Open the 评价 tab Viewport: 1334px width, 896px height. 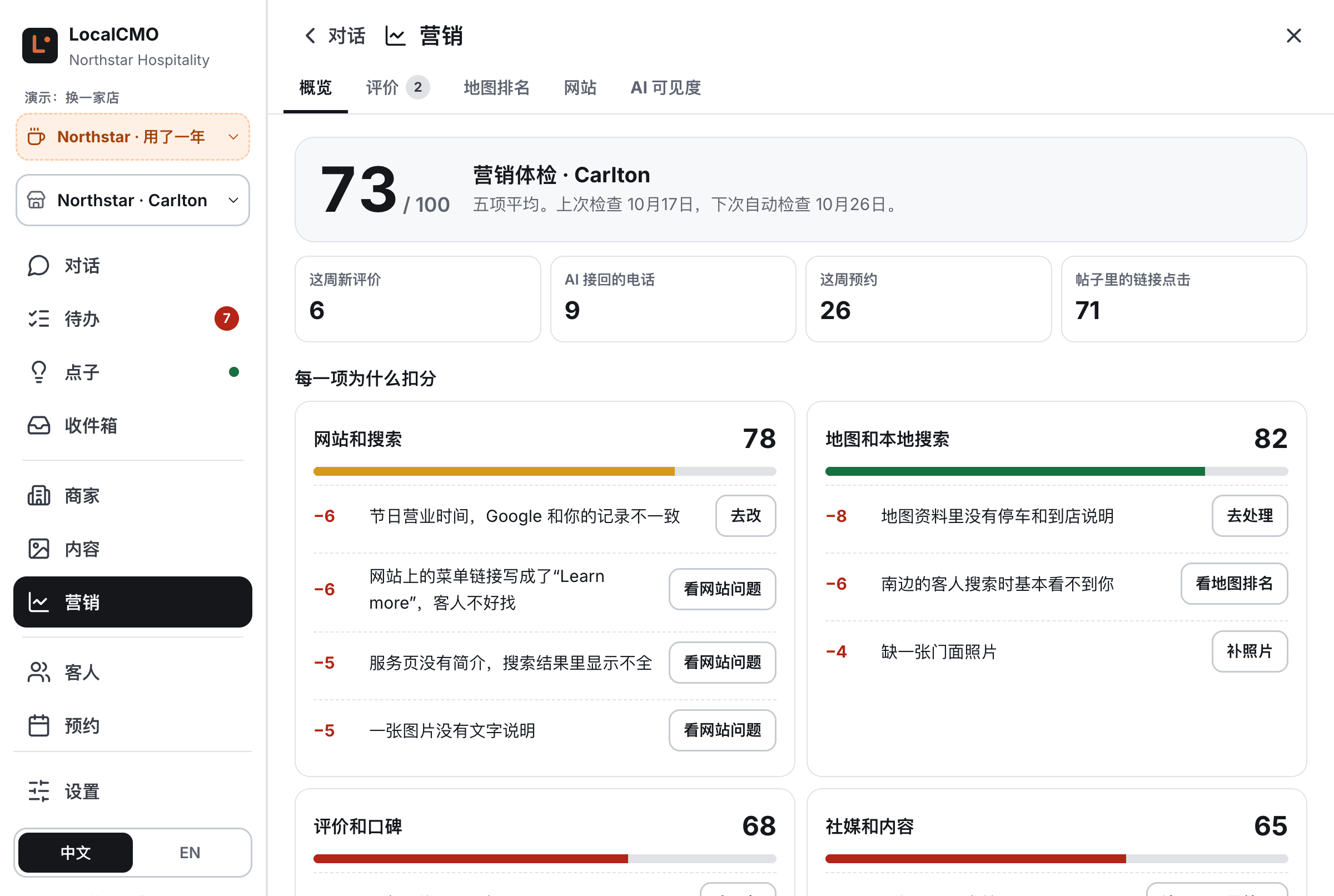397,87
